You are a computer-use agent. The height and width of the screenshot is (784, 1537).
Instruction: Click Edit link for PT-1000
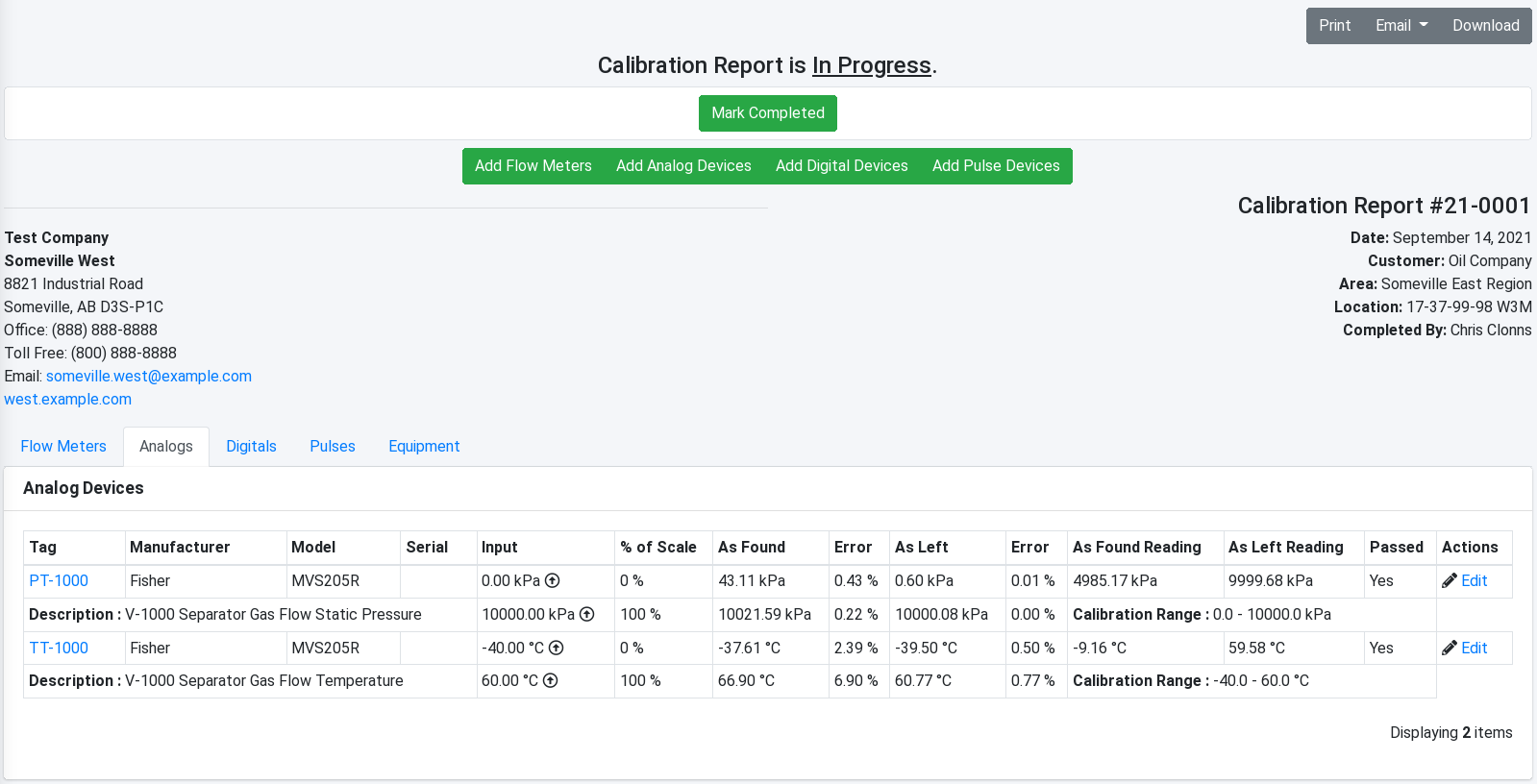[1474, 580]
